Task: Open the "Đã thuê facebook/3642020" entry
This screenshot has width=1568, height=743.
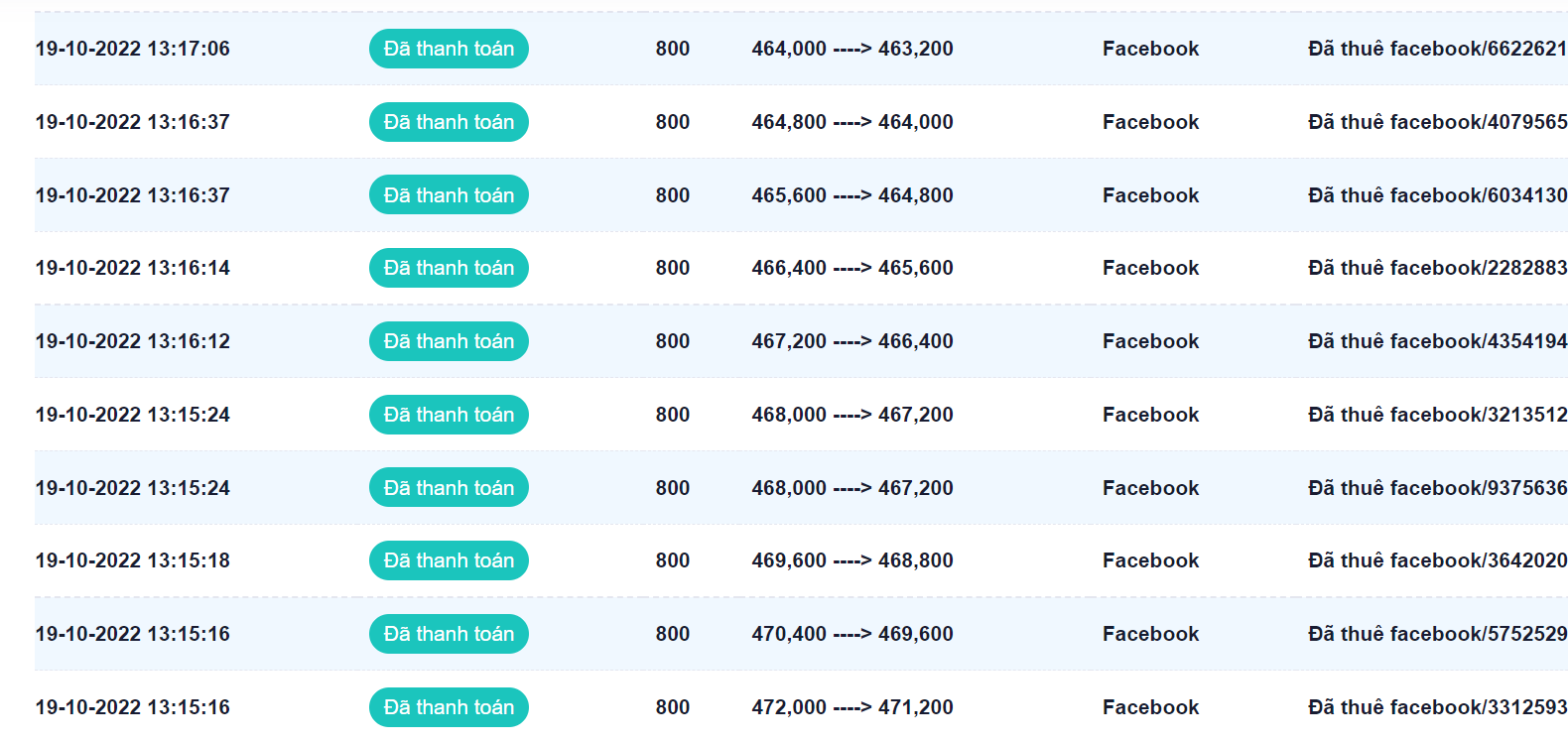Action: tap(1436, 560)
